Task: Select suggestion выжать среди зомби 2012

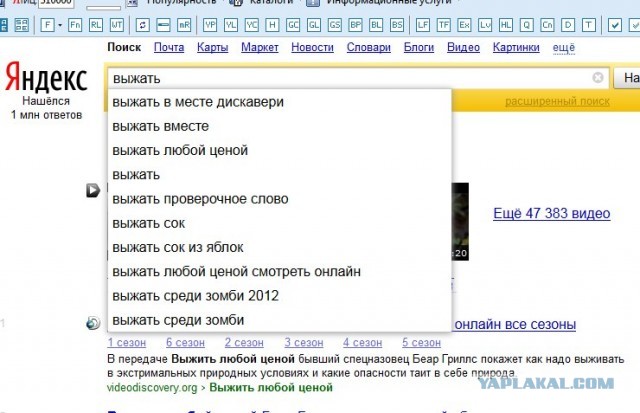Action: [280, 296]
